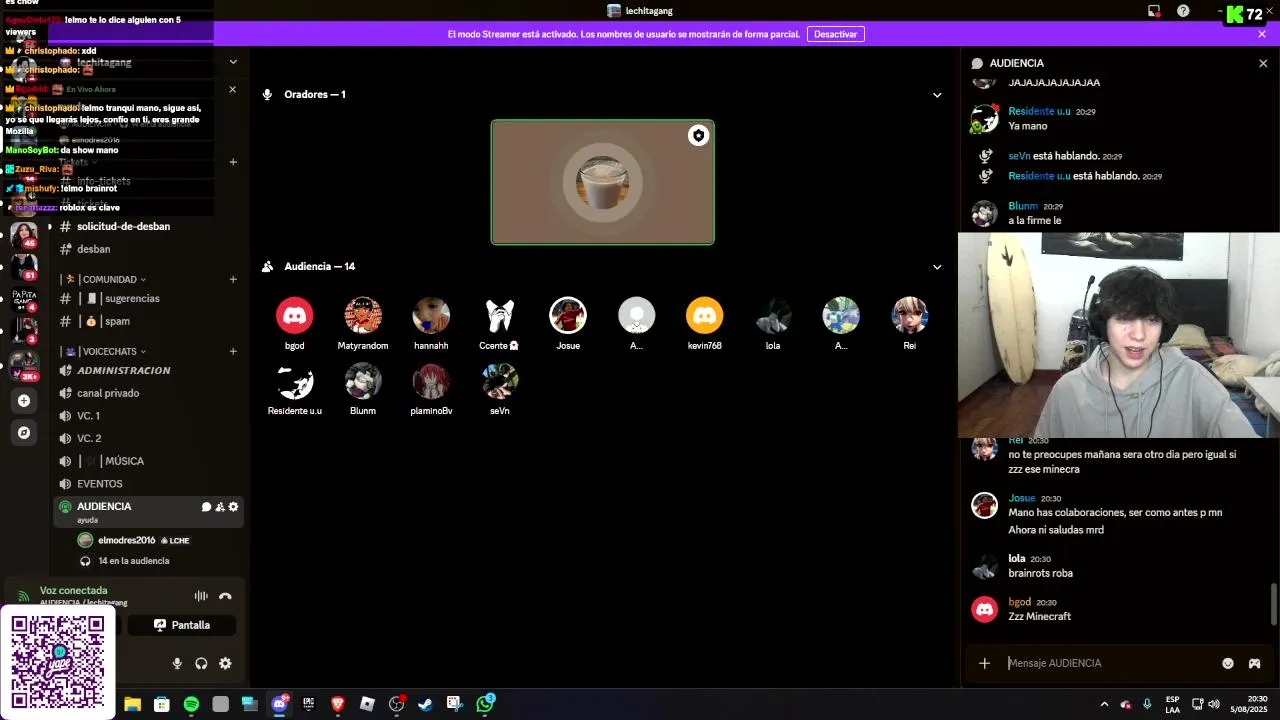Open the solicitud-de-desban channel
This screenshot has width=1280, height=720.
[148, 226]
